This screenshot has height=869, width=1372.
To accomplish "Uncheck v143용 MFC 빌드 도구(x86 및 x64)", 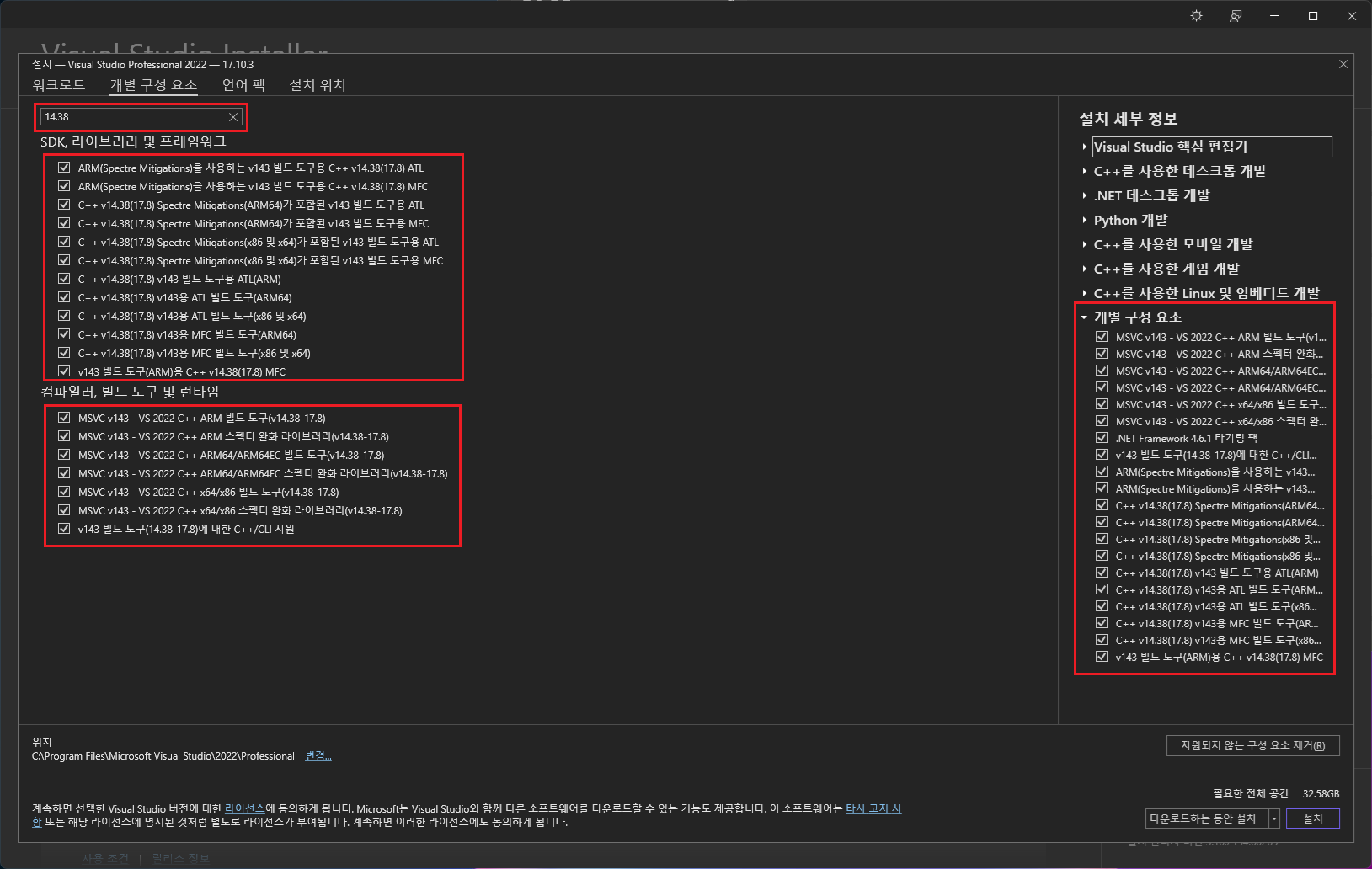I will pos(64,353).
